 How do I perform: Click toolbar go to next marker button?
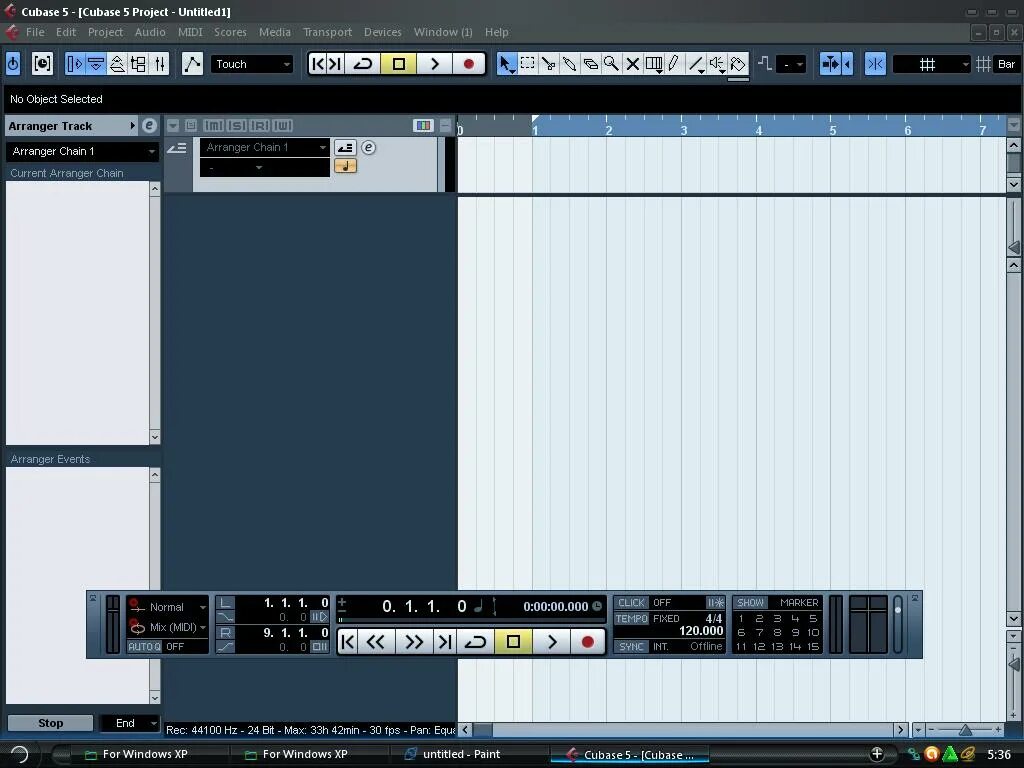[x=334, y=64]
